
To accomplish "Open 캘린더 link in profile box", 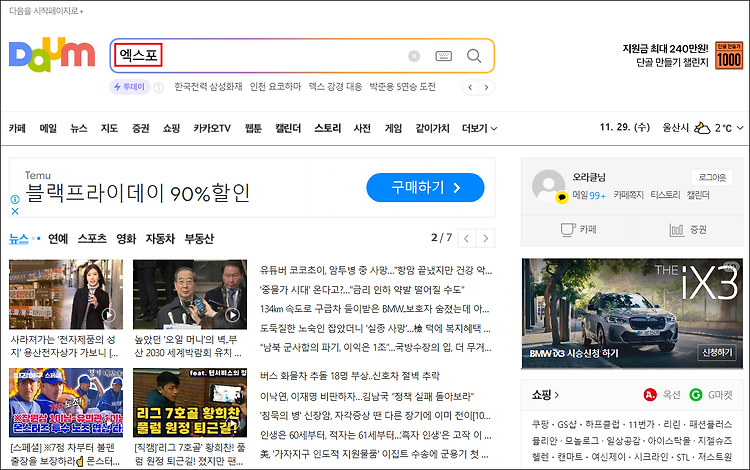I will coord(698,195).
